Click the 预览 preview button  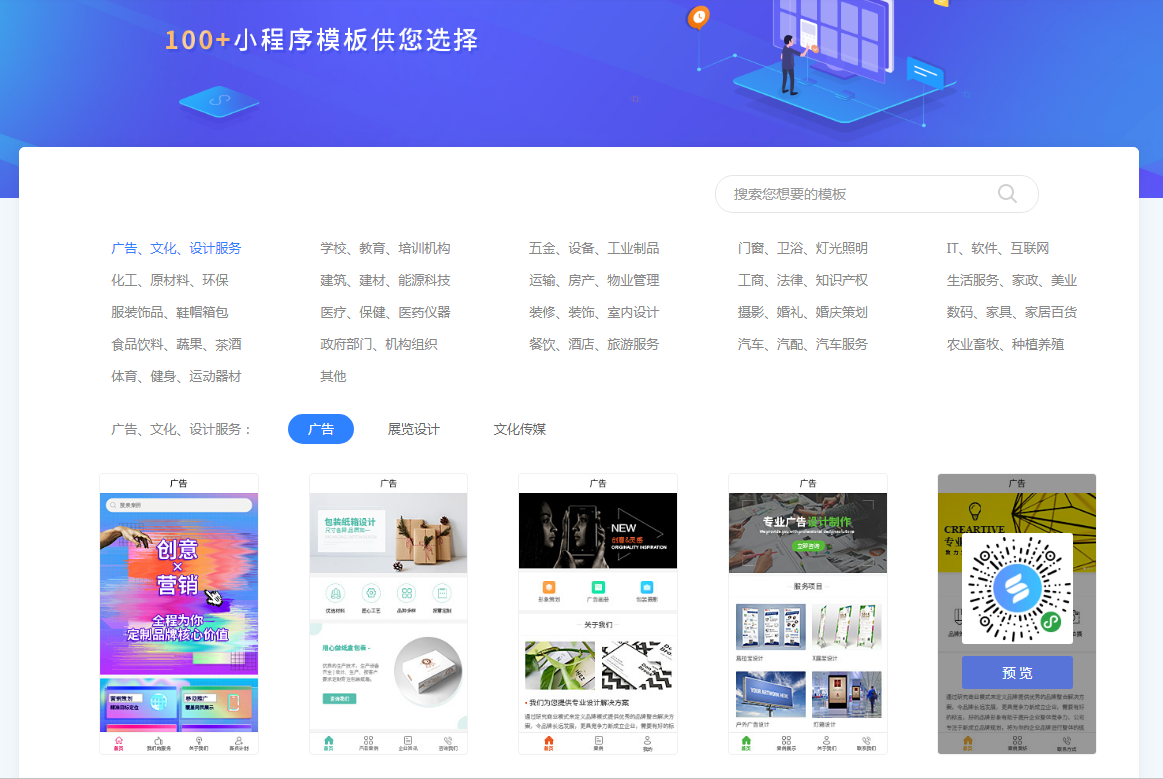click(1017, 673)
